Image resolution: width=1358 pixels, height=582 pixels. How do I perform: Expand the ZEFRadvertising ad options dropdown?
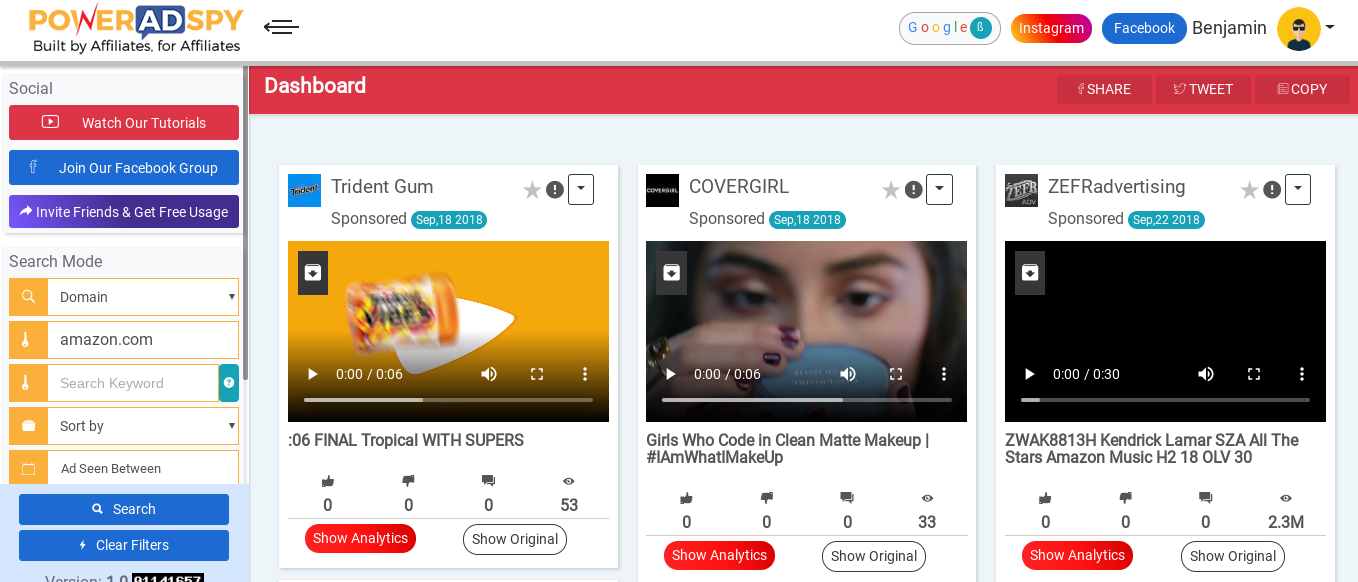click(x=1298, y=189)
